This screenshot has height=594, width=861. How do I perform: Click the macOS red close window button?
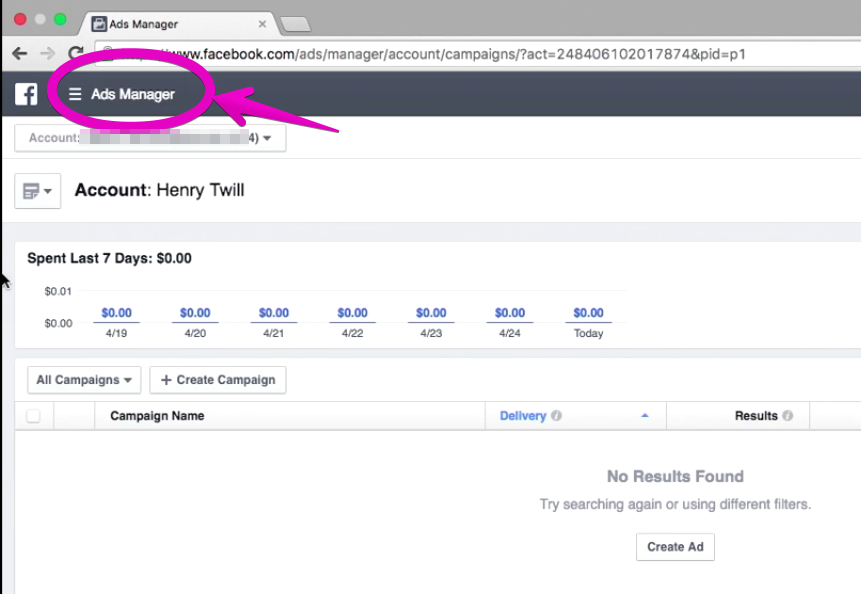[x=20, y=20]
